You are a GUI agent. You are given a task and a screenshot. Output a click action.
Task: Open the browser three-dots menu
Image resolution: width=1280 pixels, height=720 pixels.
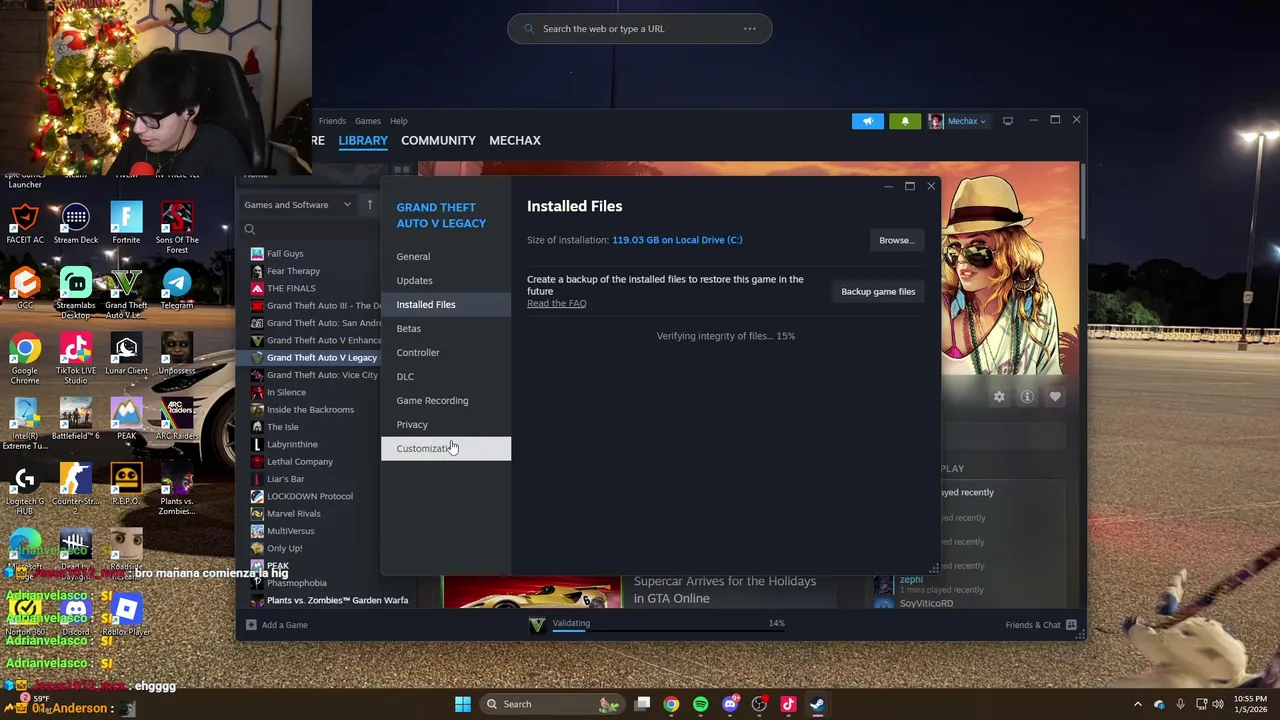click(750, 29)
